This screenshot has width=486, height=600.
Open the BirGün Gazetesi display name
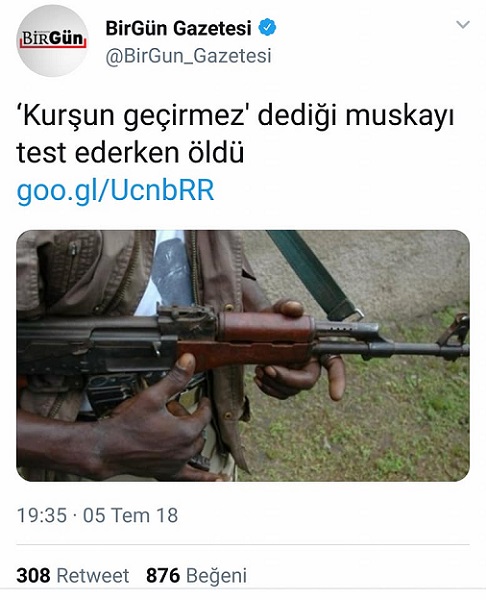click(178, 28)
